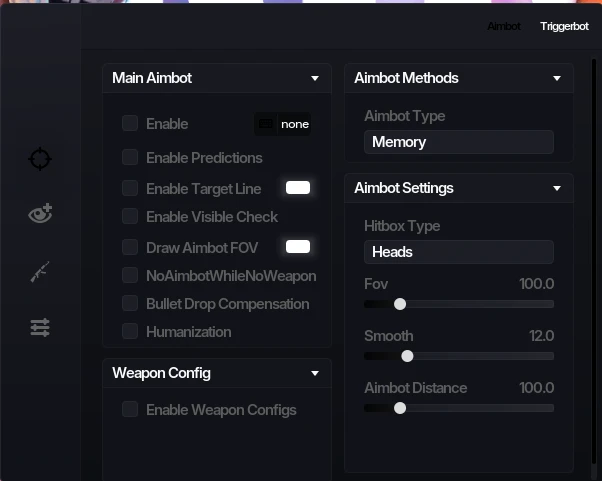Screen dimensions: 602x481
Task: Open the Aimbot Type Memory dropdown
Action: click(459, 142)
